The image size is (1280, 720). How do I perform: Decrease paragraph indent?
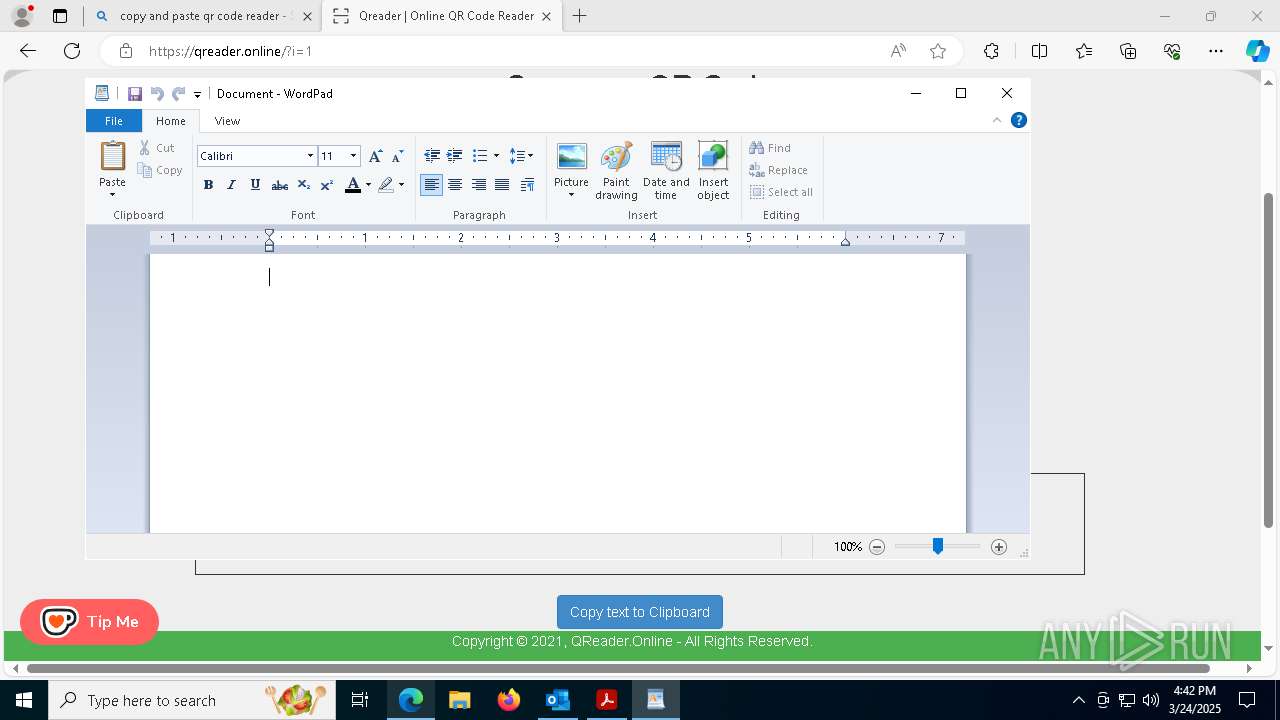coord(432,156)
